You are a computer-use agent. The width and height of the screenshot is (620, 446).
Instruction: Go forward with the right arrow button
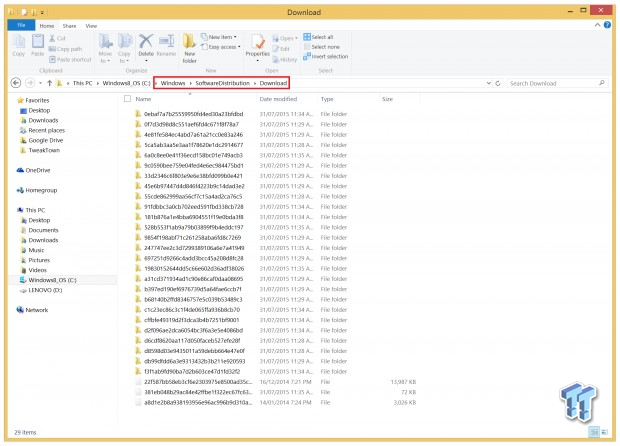[30, 83]
